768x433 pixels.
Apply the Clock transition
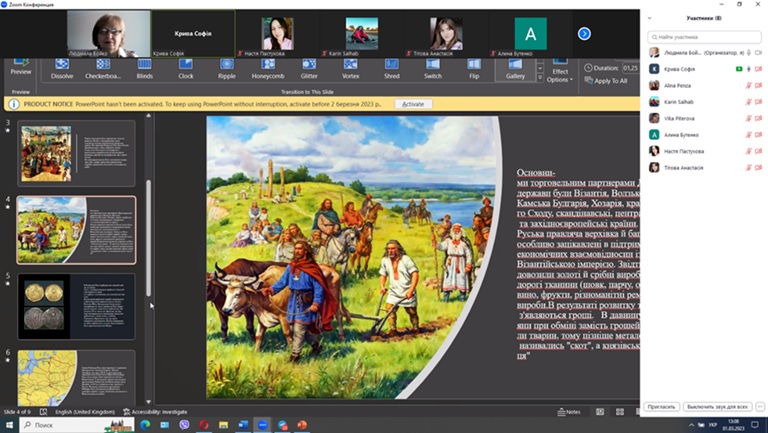[x=186, y=69]
